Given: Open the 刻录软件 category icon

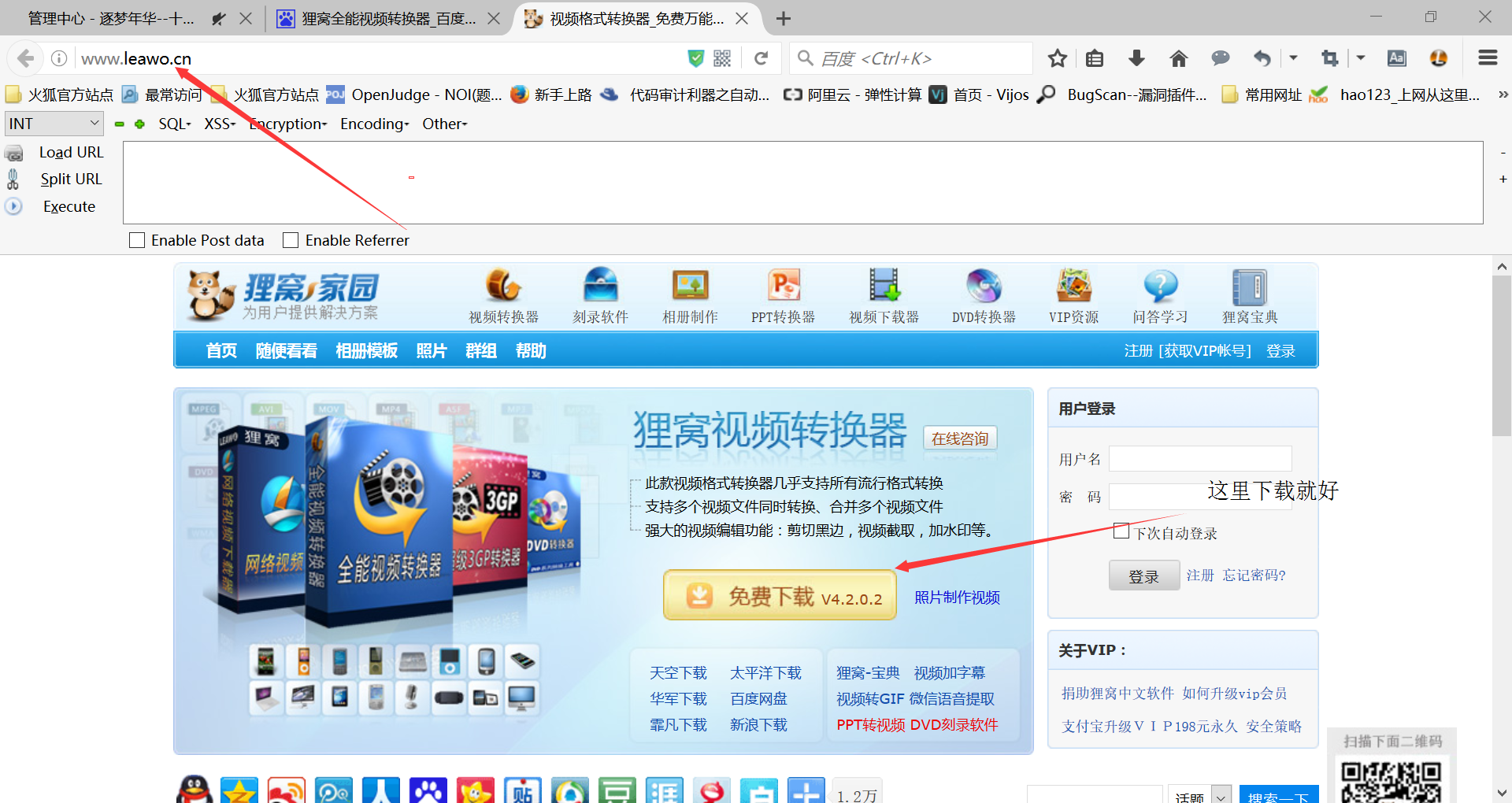Looking at the screenshot, I should [x=600, y=296].
